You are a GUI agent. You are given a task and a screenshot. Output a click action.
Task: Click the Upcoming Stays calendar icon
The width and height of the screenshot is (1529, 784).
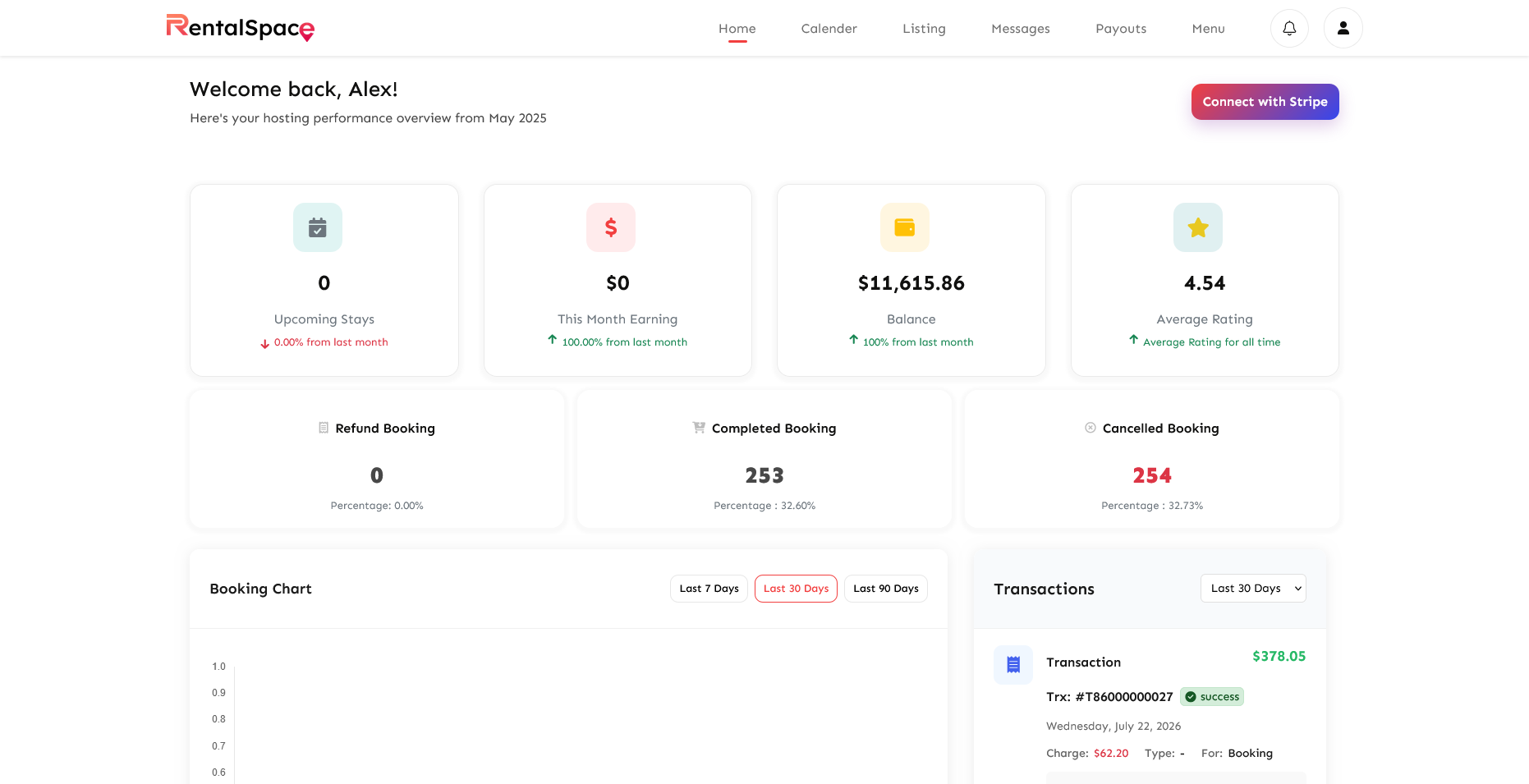point(318,227)
